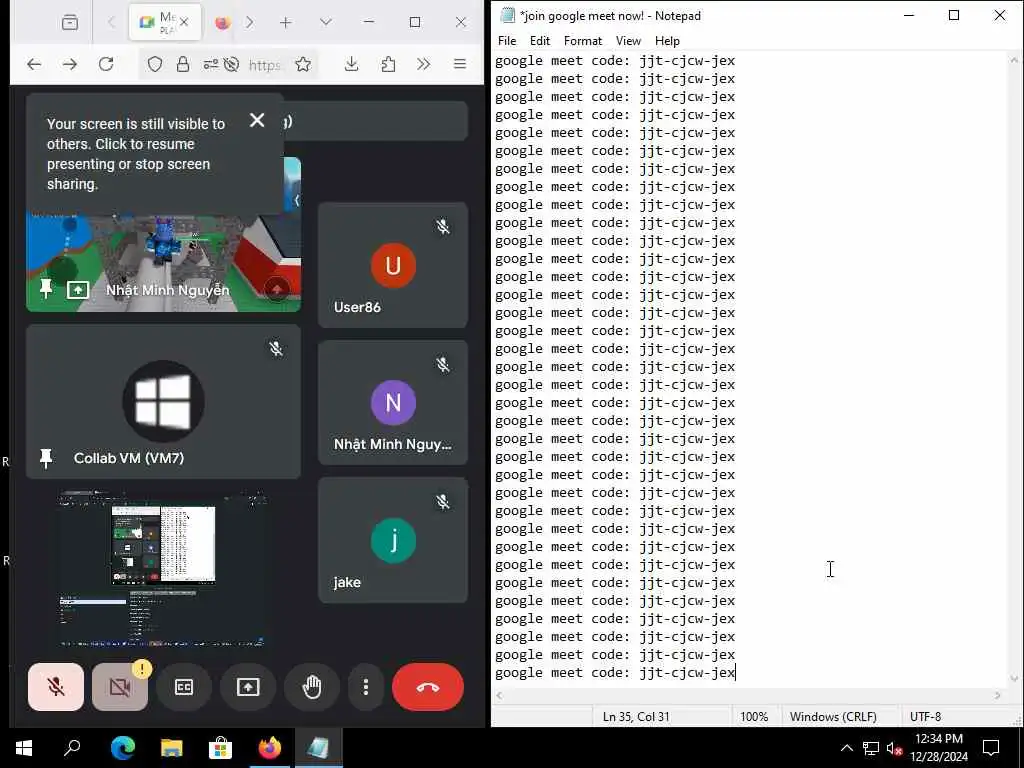Open Notepad Format menu
Screen dimensions: 1024x768
(583, 40)
